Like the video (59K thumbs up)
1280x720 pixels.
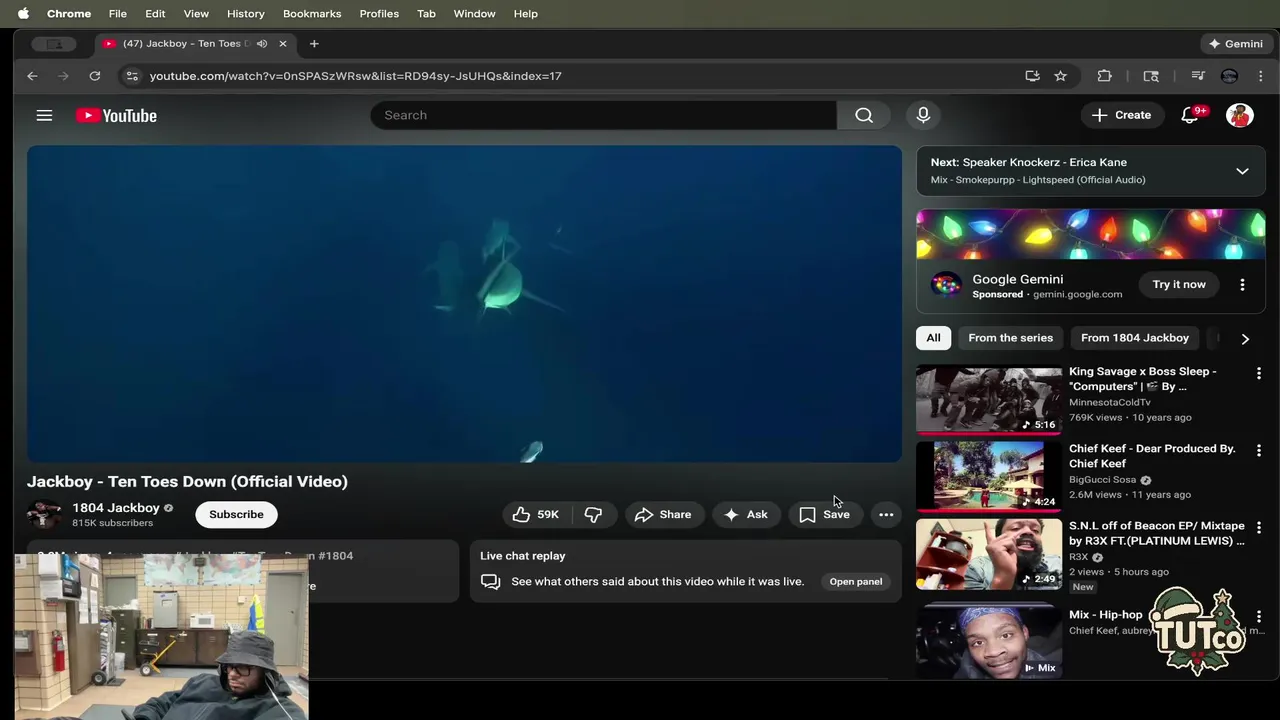point(536,514)
